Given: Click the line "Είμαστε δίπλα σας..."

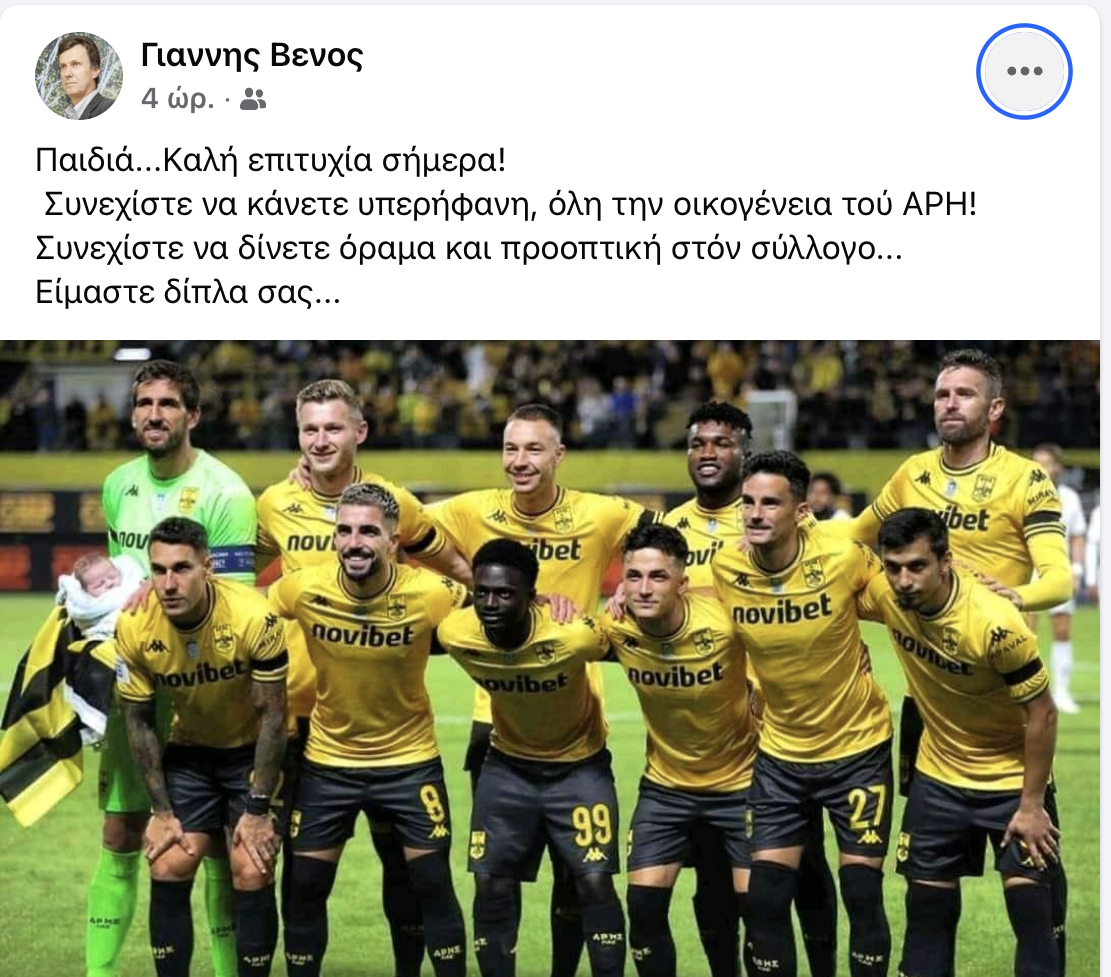Looking at the screenshot, I should [188, 292].
